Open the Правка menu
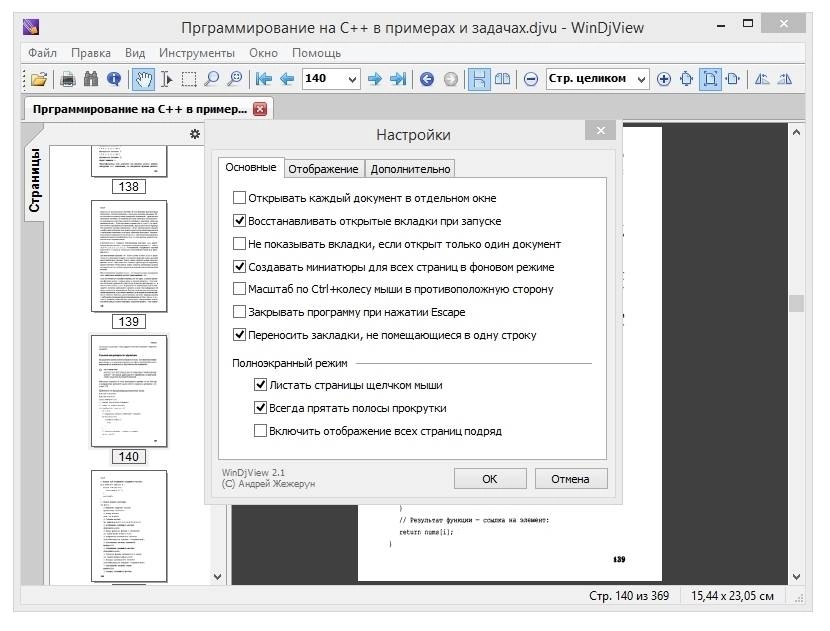830x631 pixels. click(91, 53)
